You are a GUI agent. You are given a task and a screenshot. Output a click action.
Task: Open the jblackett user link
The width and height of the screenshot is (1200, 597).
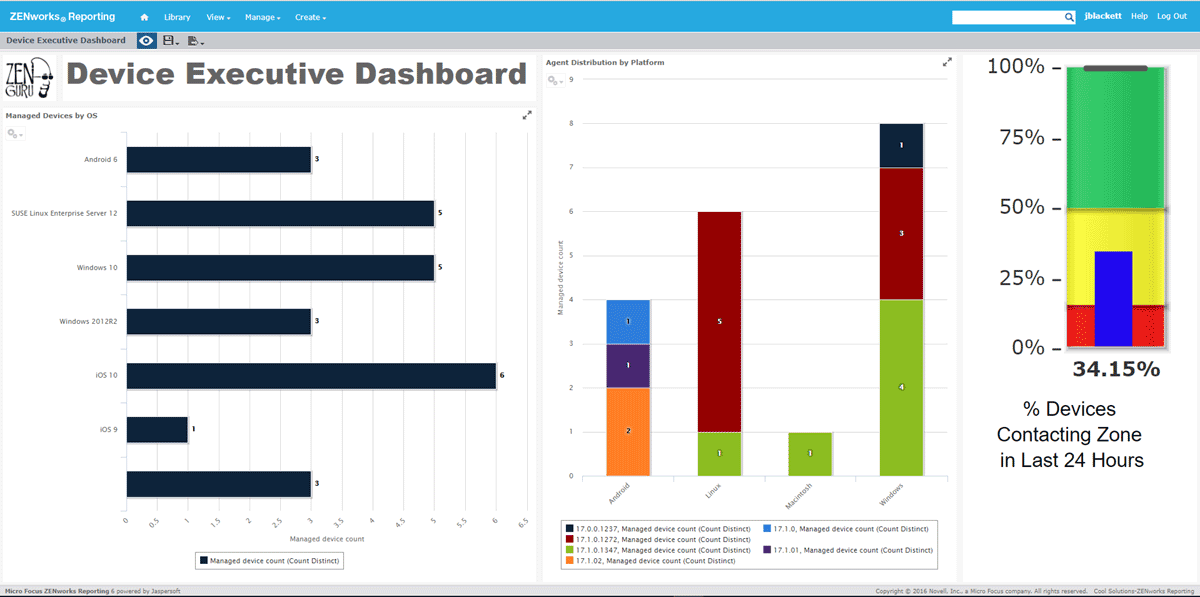click(1103, 17)
